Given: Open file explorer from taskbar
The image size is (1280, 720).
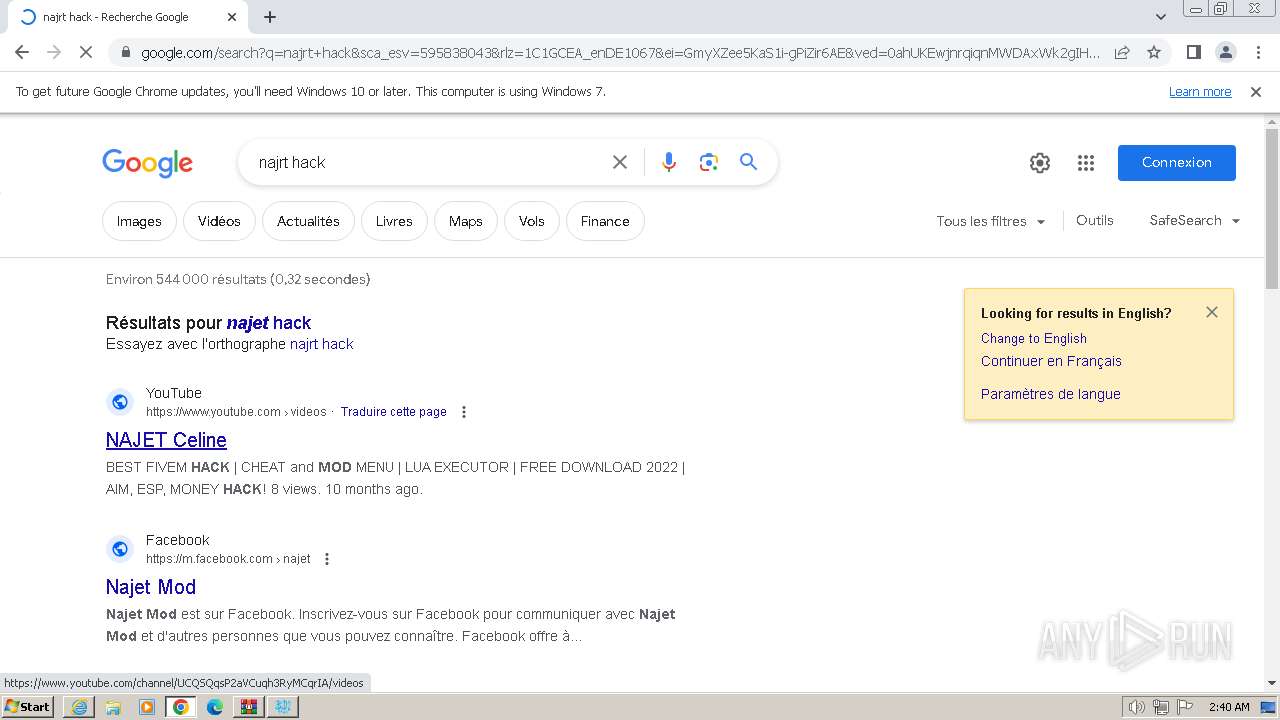Looking at the screenshot, I should 113,707.
